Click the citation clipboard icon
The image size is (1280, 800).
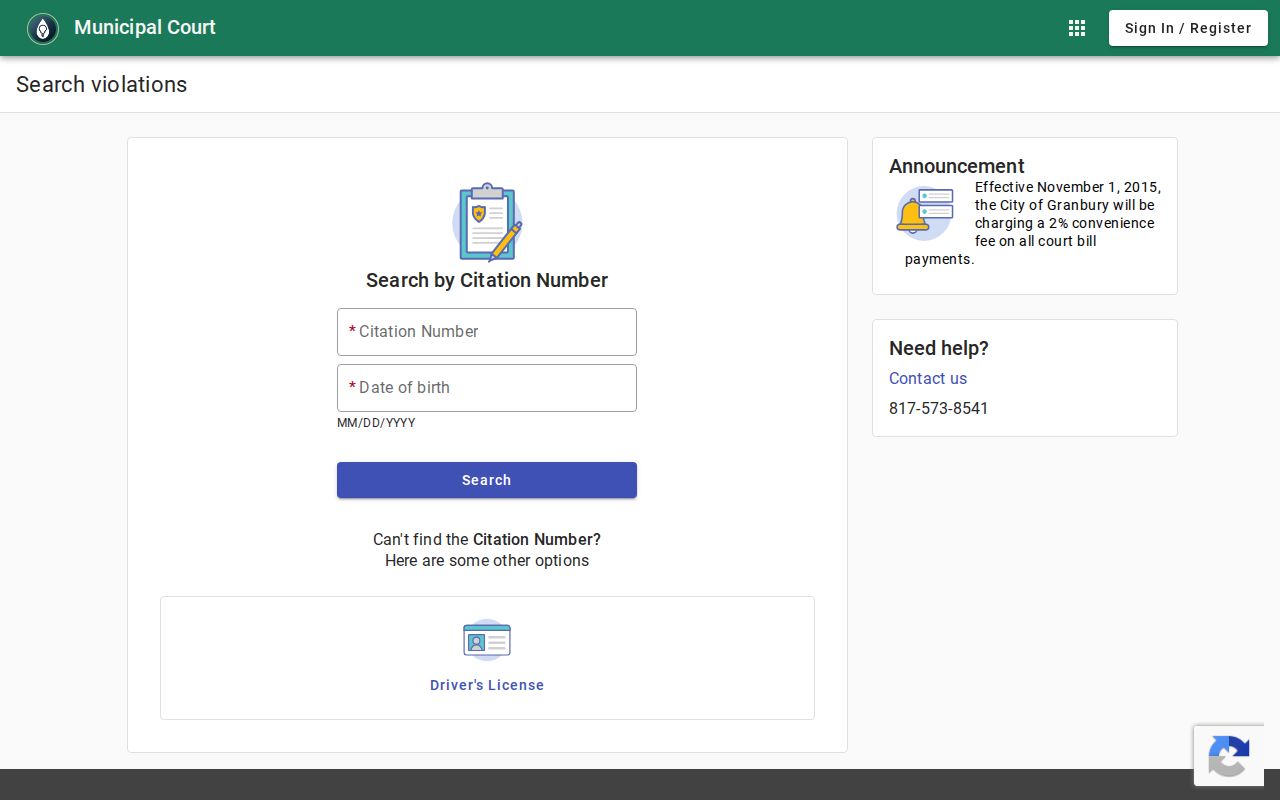[487, 222]
